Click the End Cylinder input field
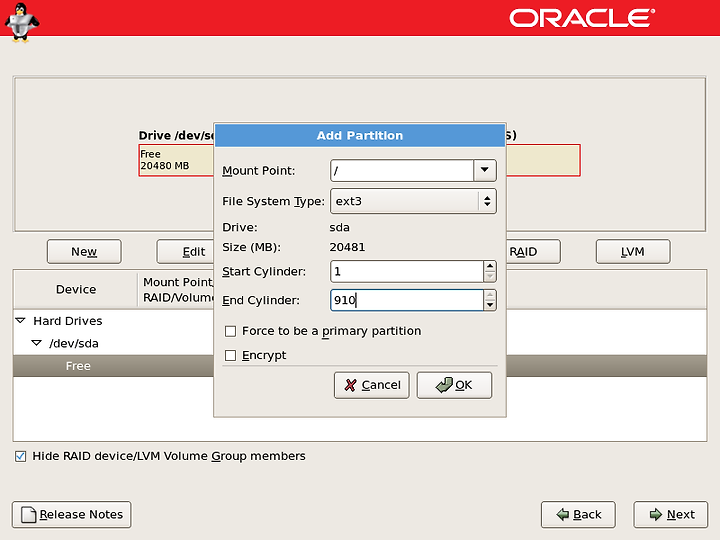The image size is (720, 540). pos(407,300)
